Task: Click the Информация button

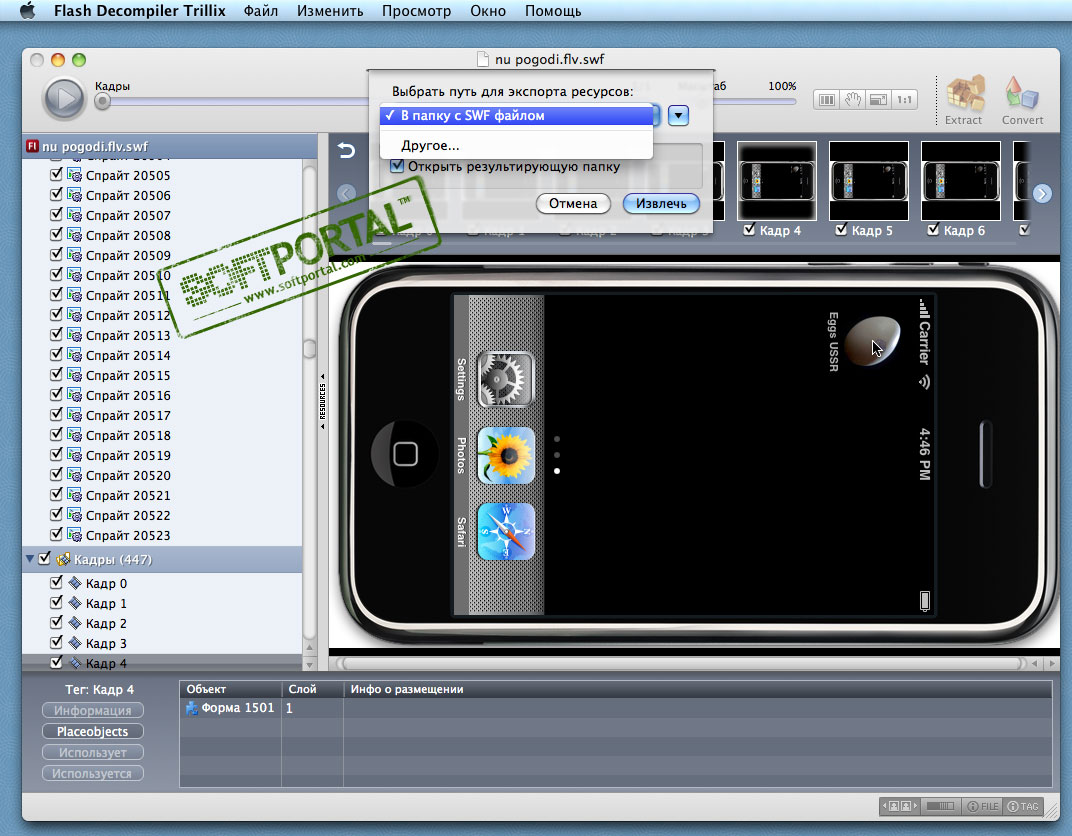Action: [92, 710]
